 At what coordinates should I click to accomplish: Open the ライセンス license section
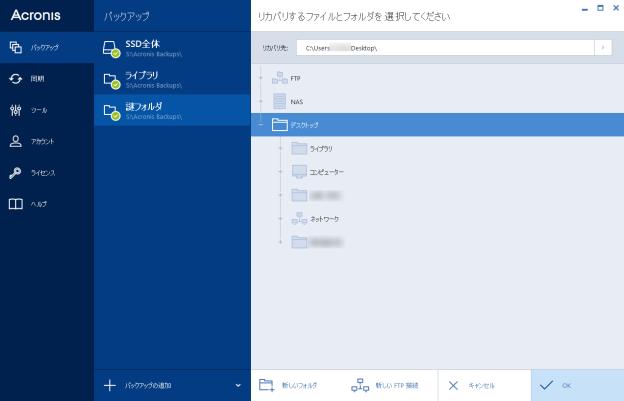(x=47, y=173)
